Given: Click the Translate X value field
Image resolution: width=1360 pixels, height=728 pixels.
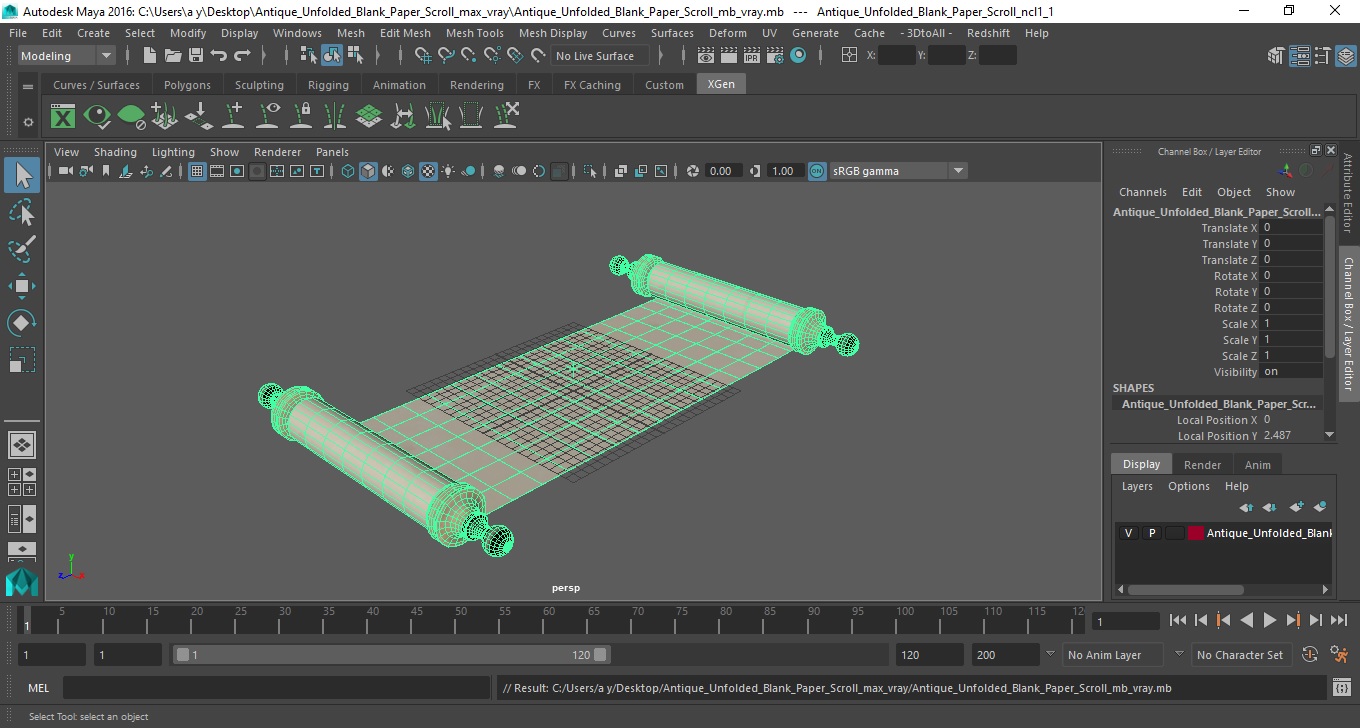Looking at the screenshot, I should pos(1291,228).
